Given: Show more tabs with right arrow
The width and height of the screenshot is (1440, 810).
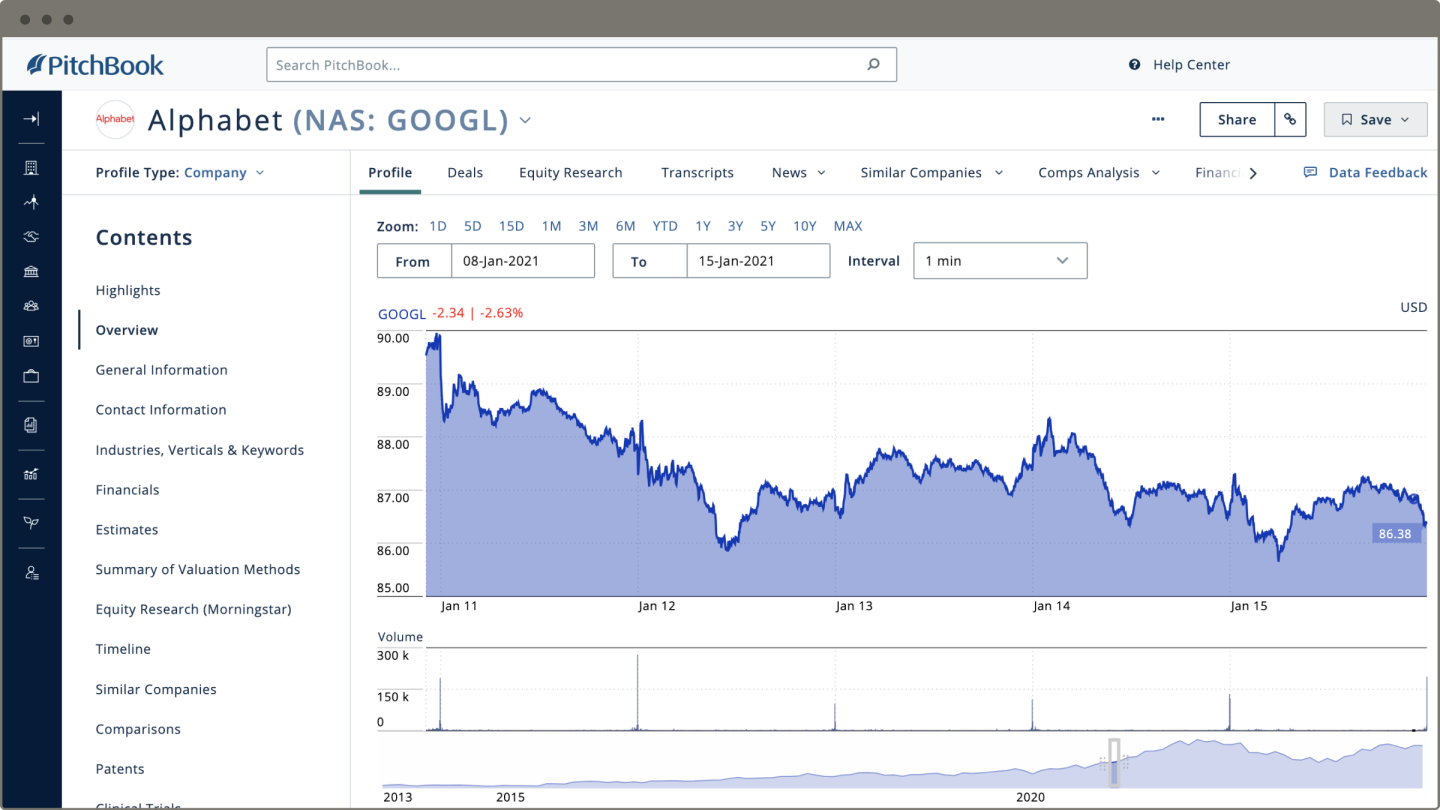Looking at the screenshot, I should [x=1253, y=173].
